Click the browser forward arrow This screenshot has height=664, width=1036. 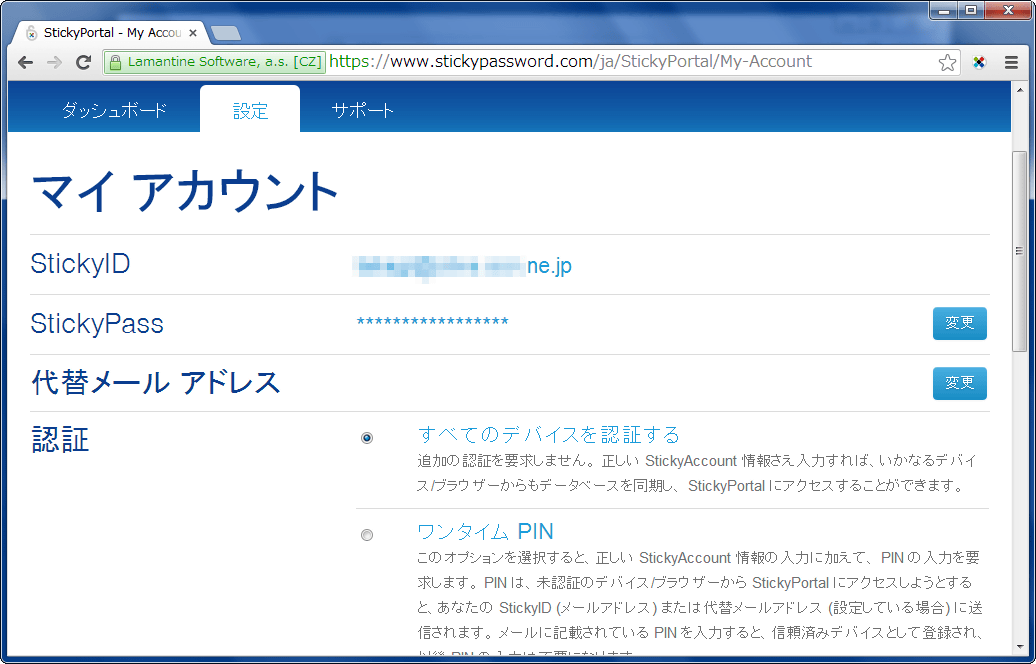pyautogui.click(x=54, y=62)
